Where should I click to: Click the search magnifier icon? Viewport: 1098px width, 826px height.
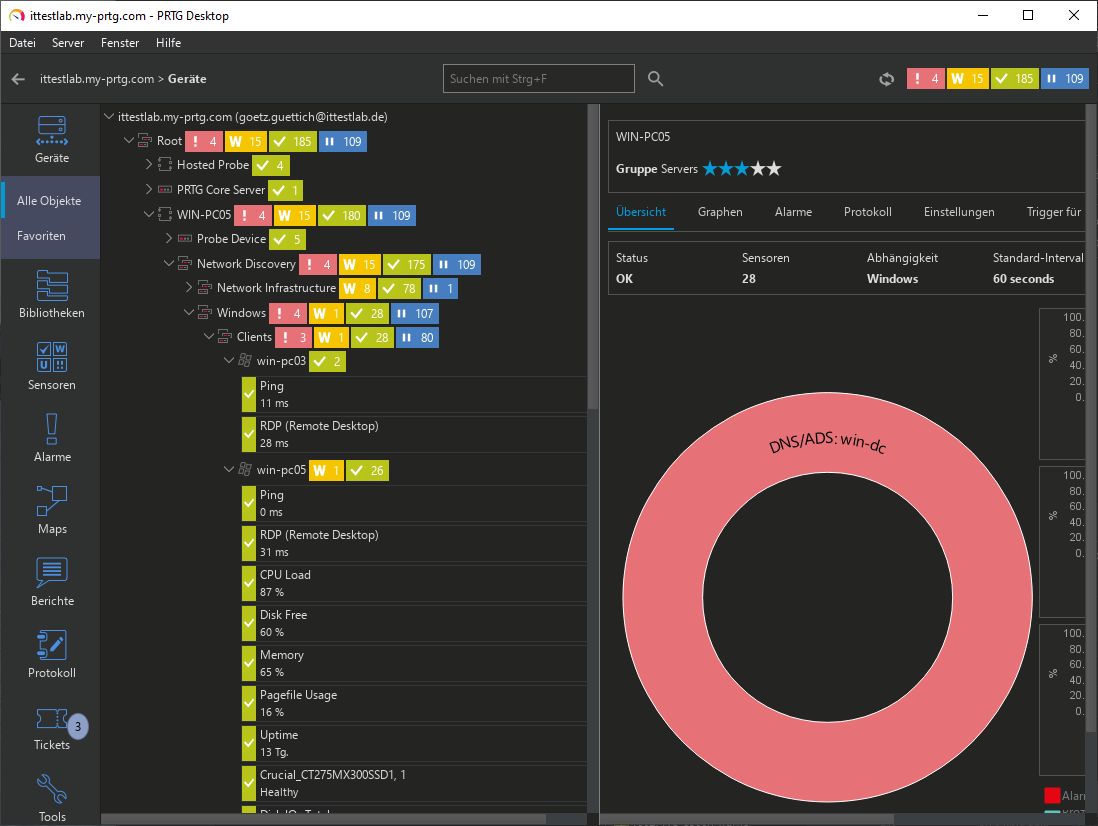click(x=656, y=79)
